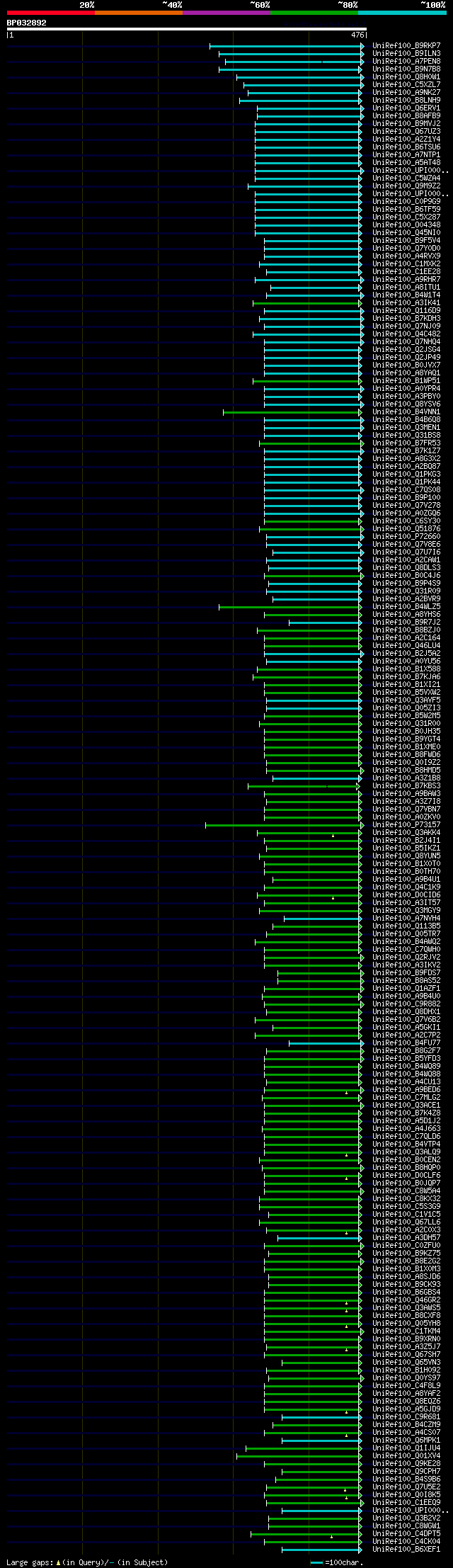Screen dimensions: 453x1568
Task: Select label UniRef100_B9FDS7
Action: [x=406, y=972]
